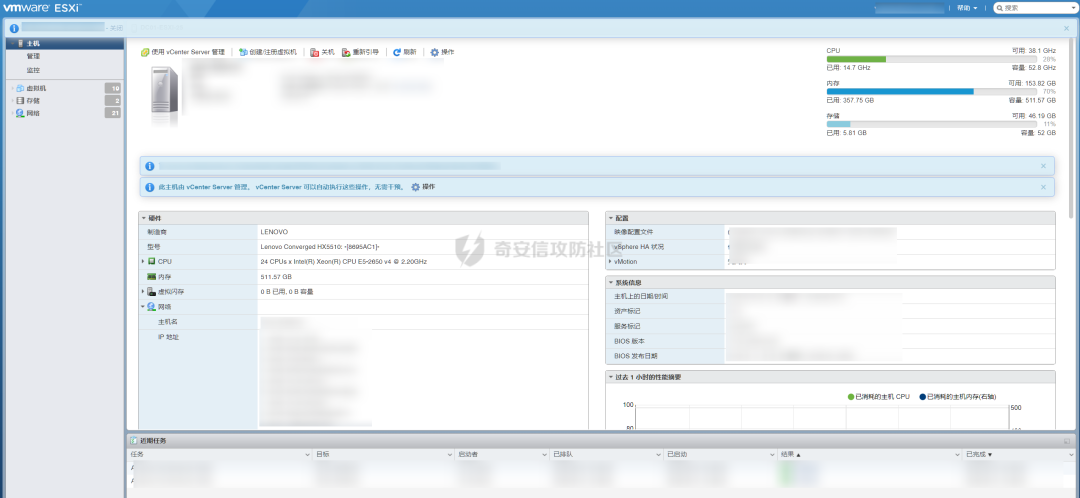Image resolution: width=1080 pixels, height=498 pixels.
Task: Click the info icon on first blurred banner
Action: coord(149,166)
